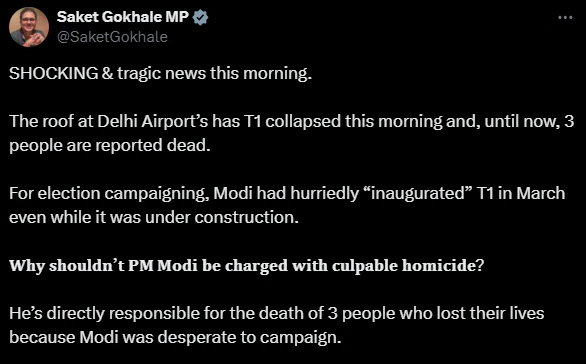Viewport: 586px width, 364px height.
Task: Click the phrase 'until now, 3' in the tweet
Action: pos(529,121)
